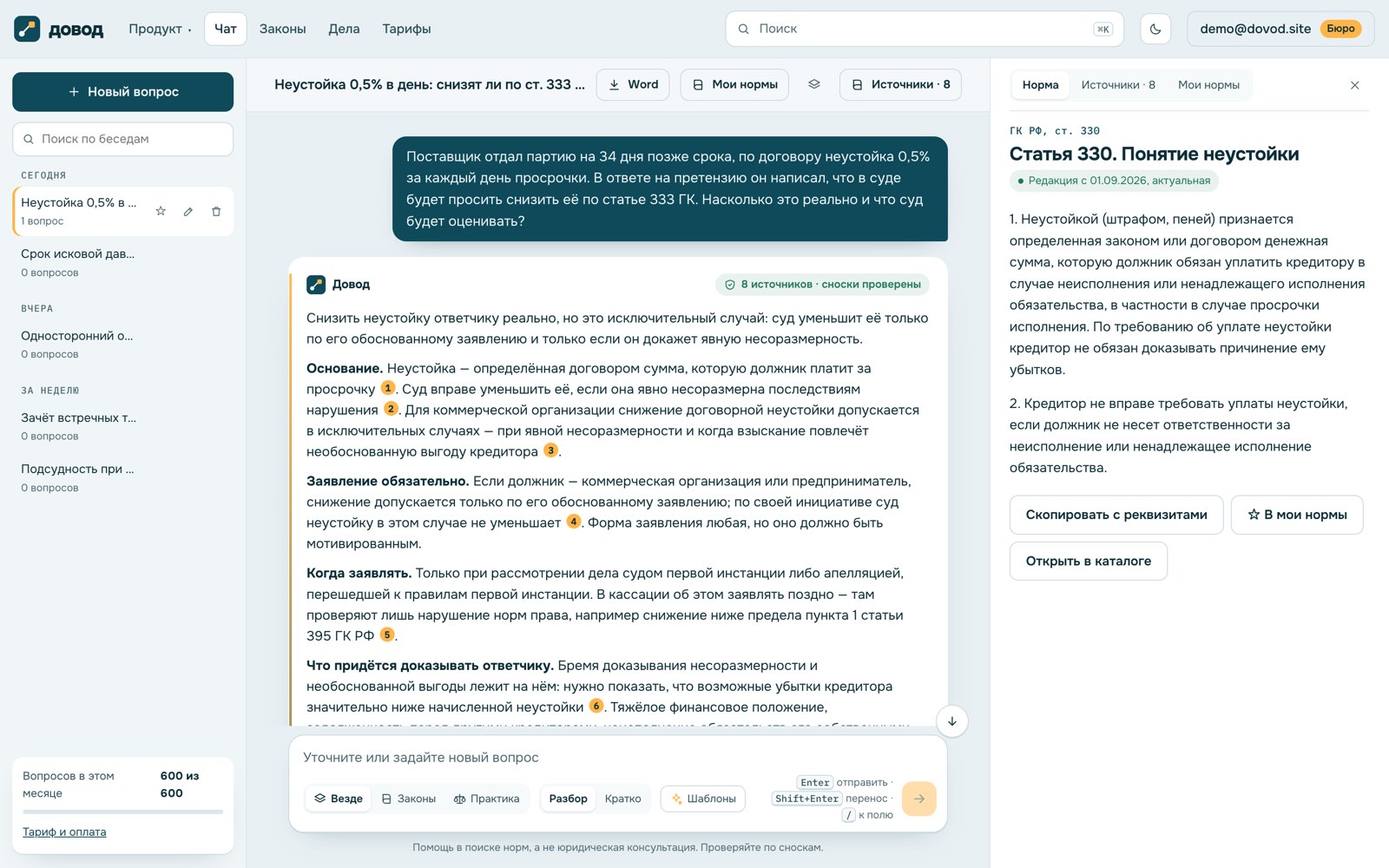Image resolution: width=1389 pixels, height=868 pixels.
Task: Open Мои нормы from the chat header
Action: [x=734, y=84]
